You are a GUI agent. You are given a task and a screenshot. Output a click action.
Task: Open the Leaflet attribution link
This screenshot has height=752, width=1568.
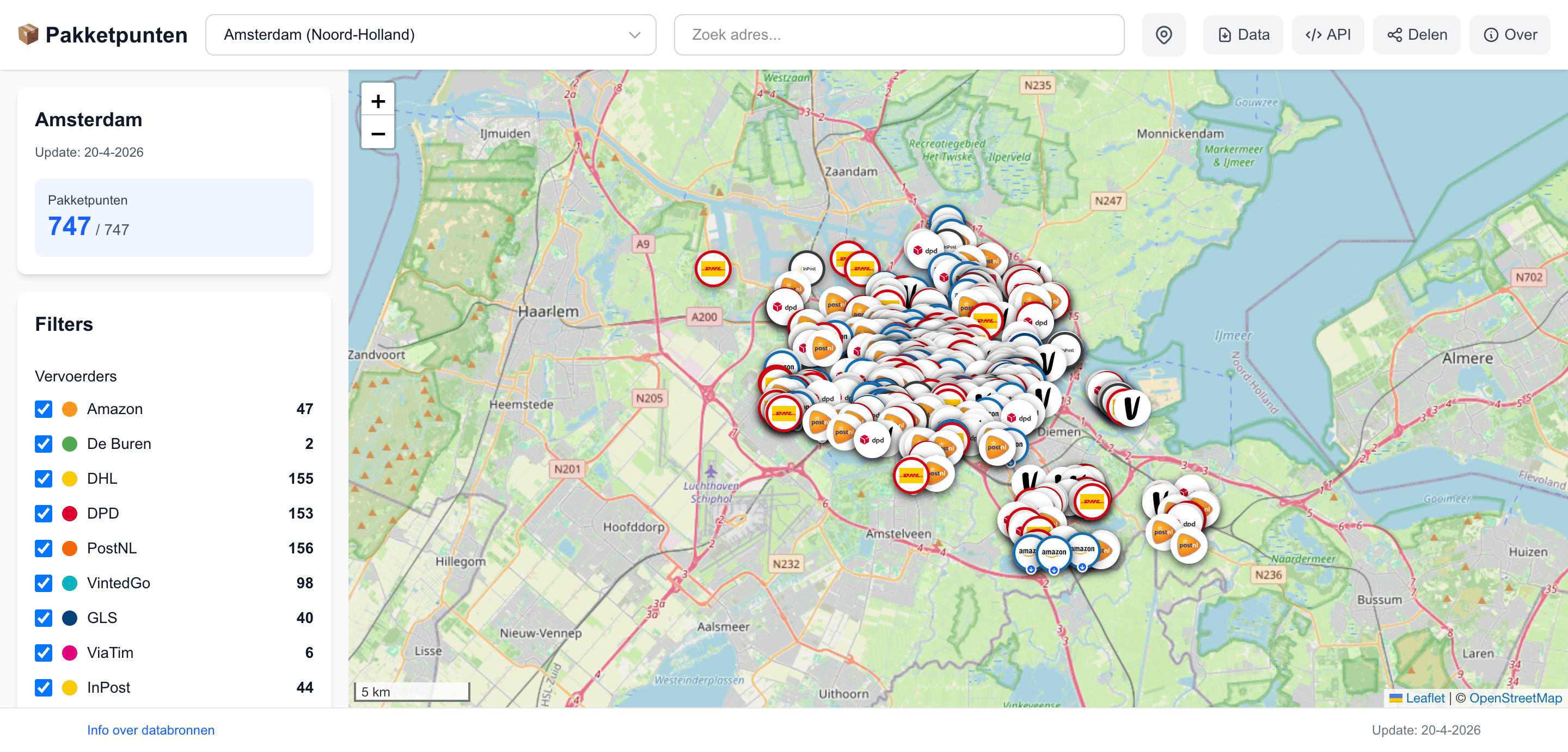point(1424,698)
